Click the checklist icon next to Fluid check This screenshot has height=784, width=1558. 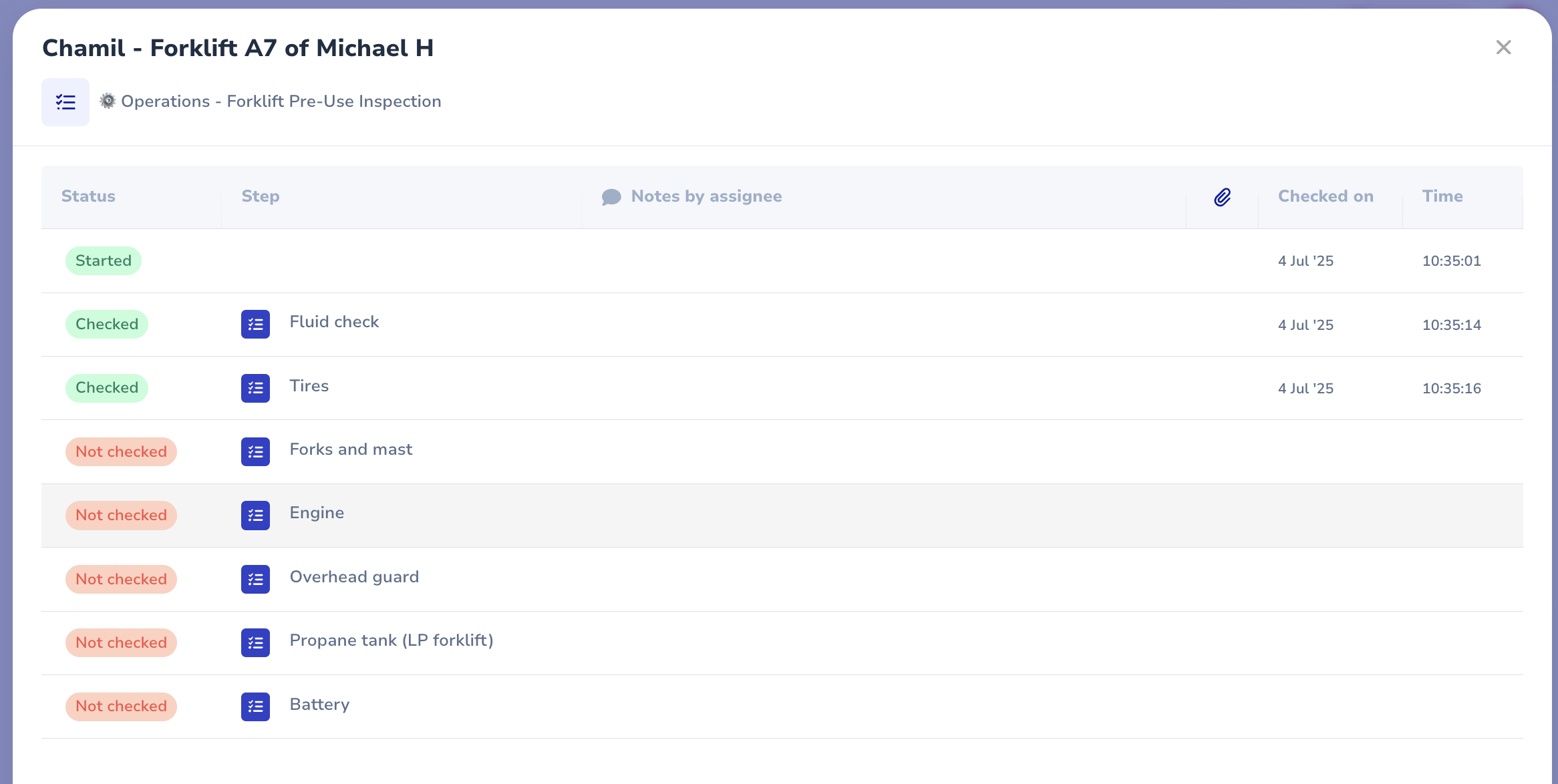tap(255, 325)
